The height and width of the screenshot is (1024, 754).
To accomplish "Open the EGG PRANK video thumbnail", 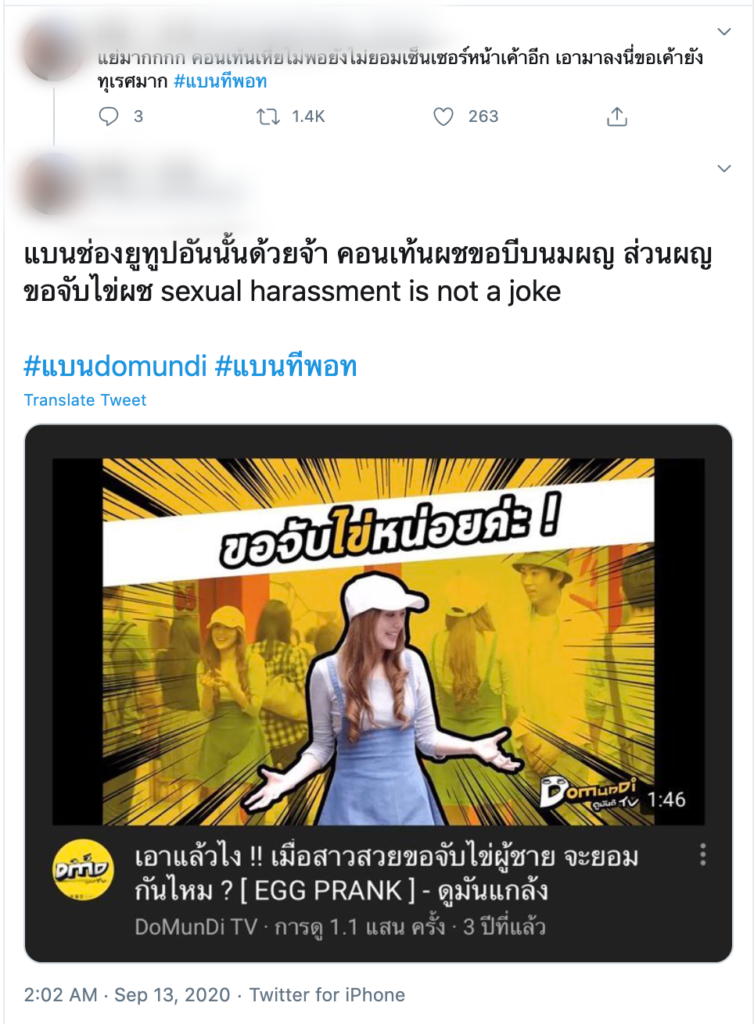I will coord(378,641).
